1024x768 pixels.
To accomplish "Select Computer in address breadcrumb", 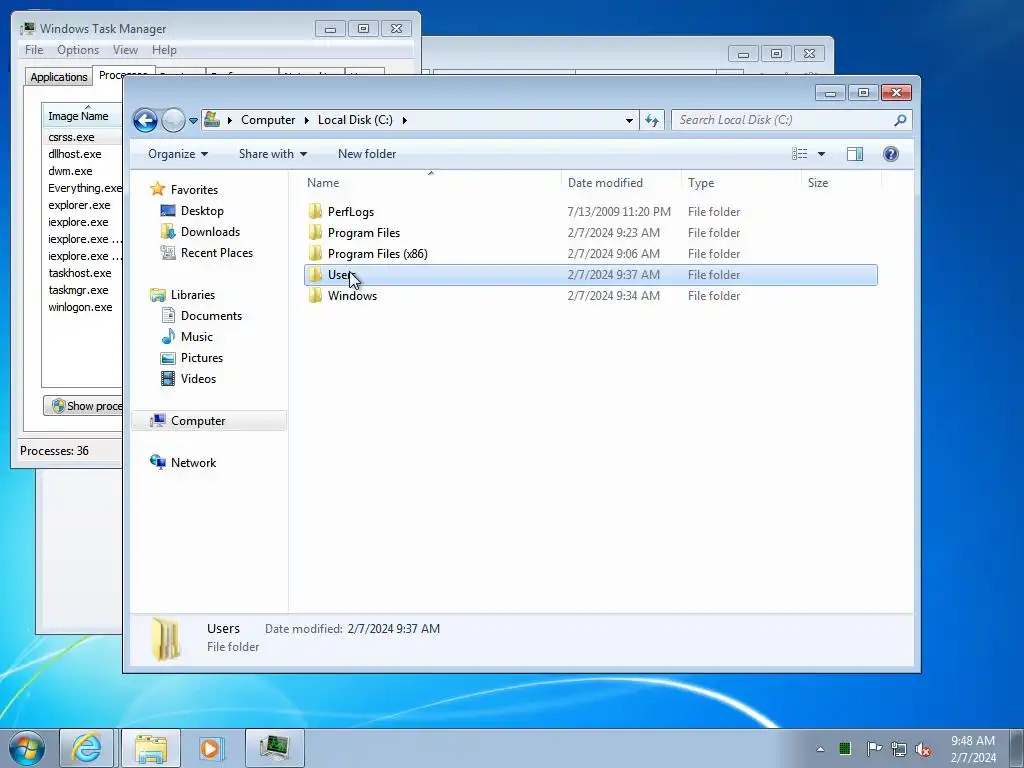I will click(268, 120).
